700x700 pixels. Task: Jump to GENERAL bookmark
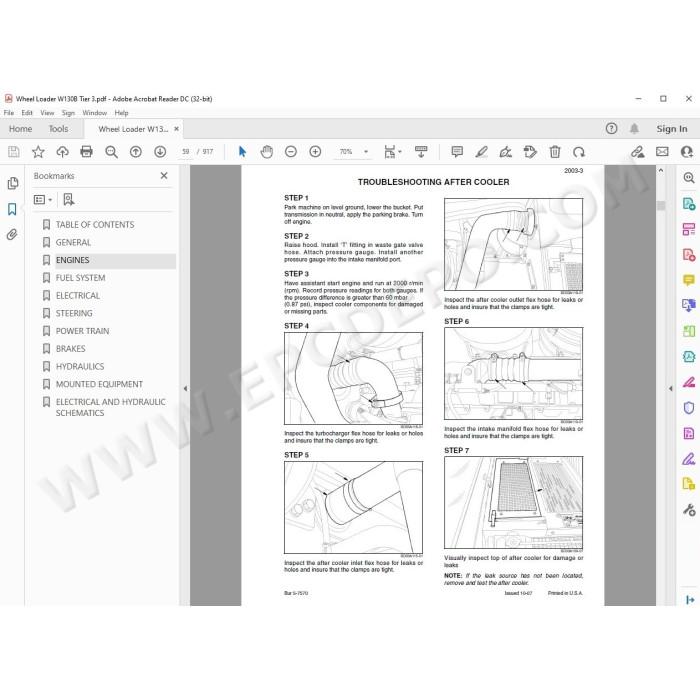pos(73,242)
